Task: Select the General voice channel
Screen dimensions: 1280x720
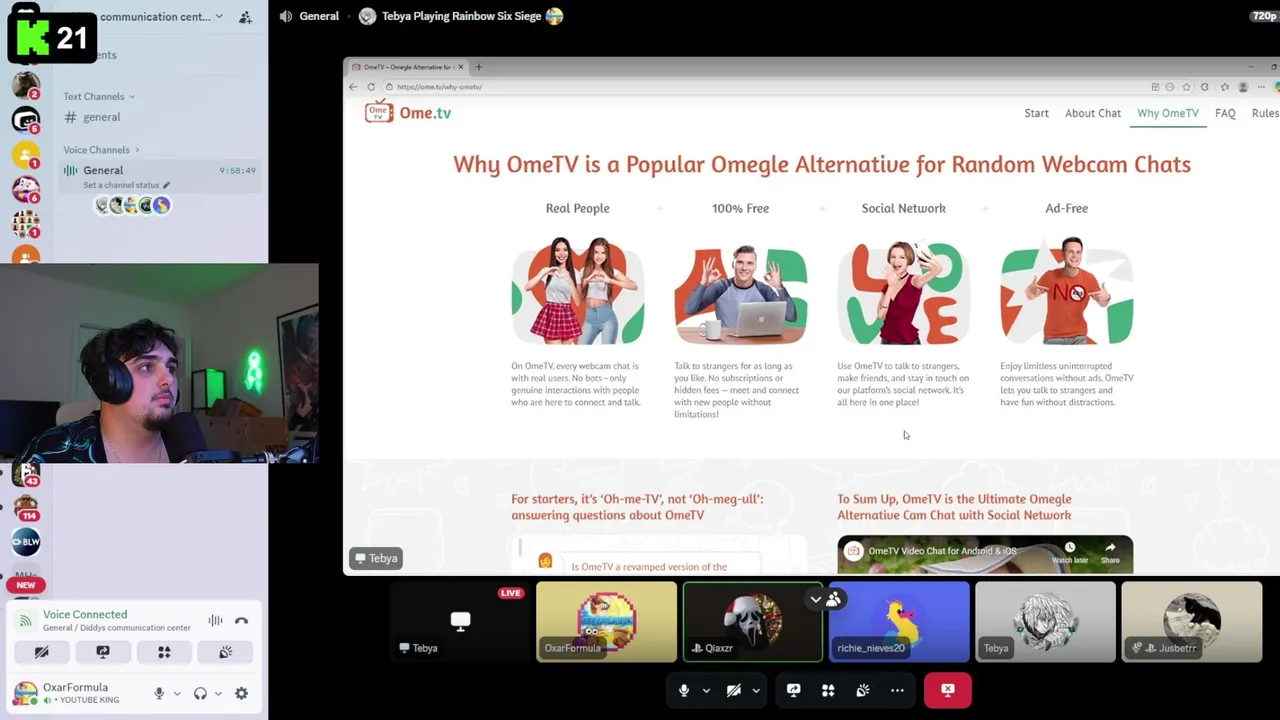Action: pos(160,176)
